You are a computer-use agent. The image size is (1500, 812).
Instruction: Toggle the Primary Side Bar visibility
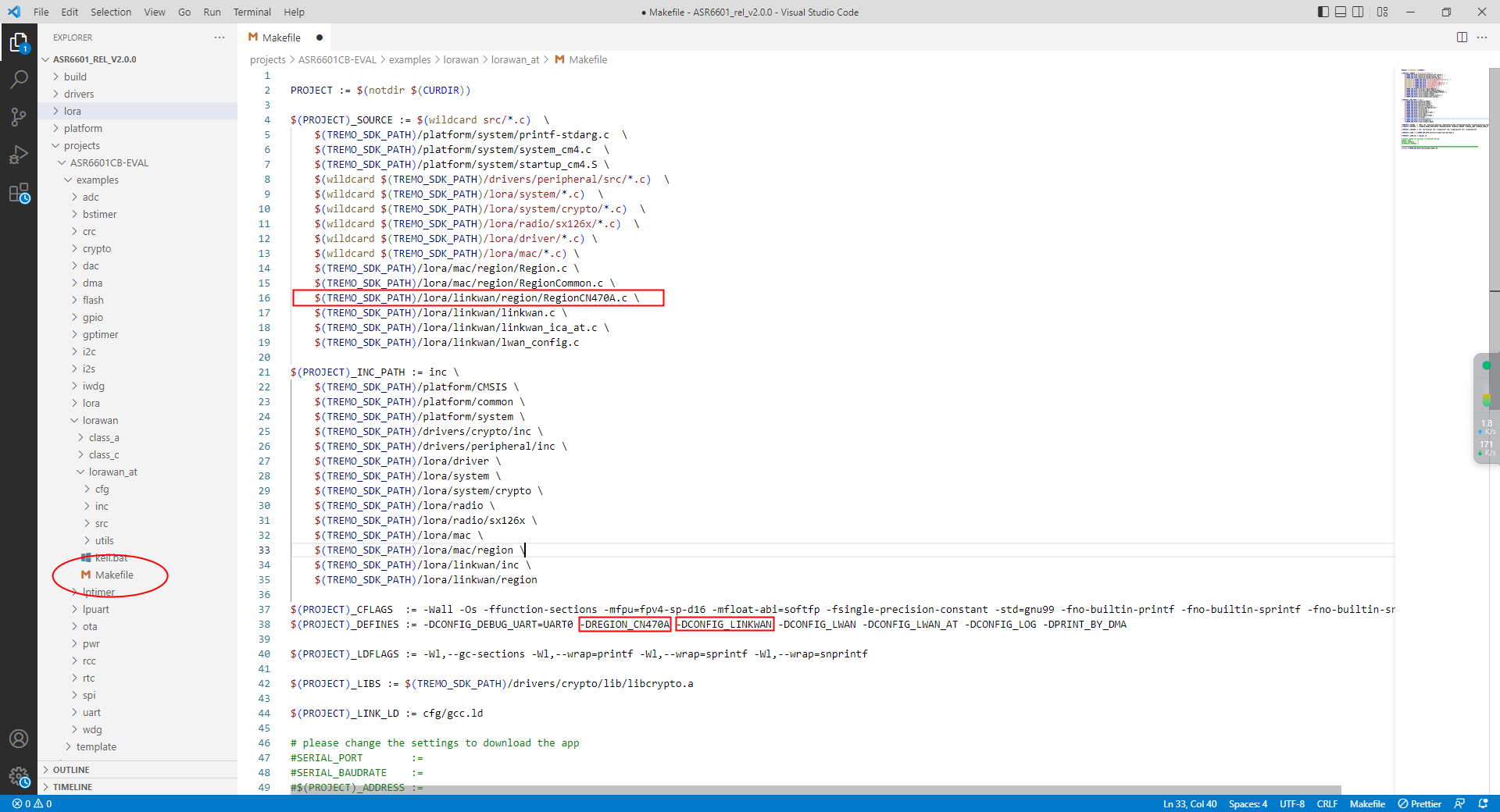click(x=1323, y=12)
